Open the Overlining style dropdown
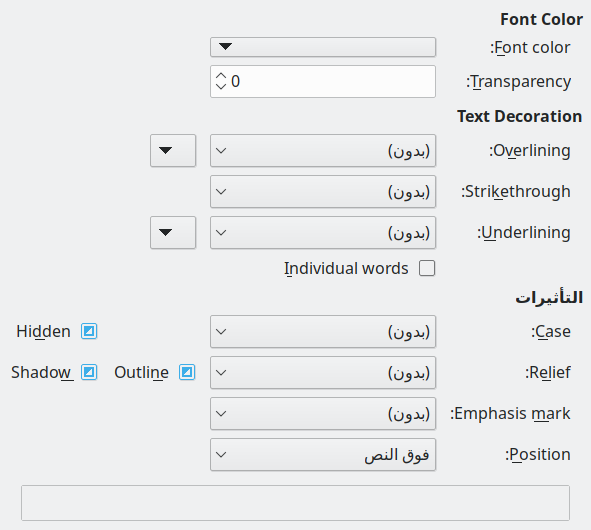Screen dimensions: 591x530 323,150
